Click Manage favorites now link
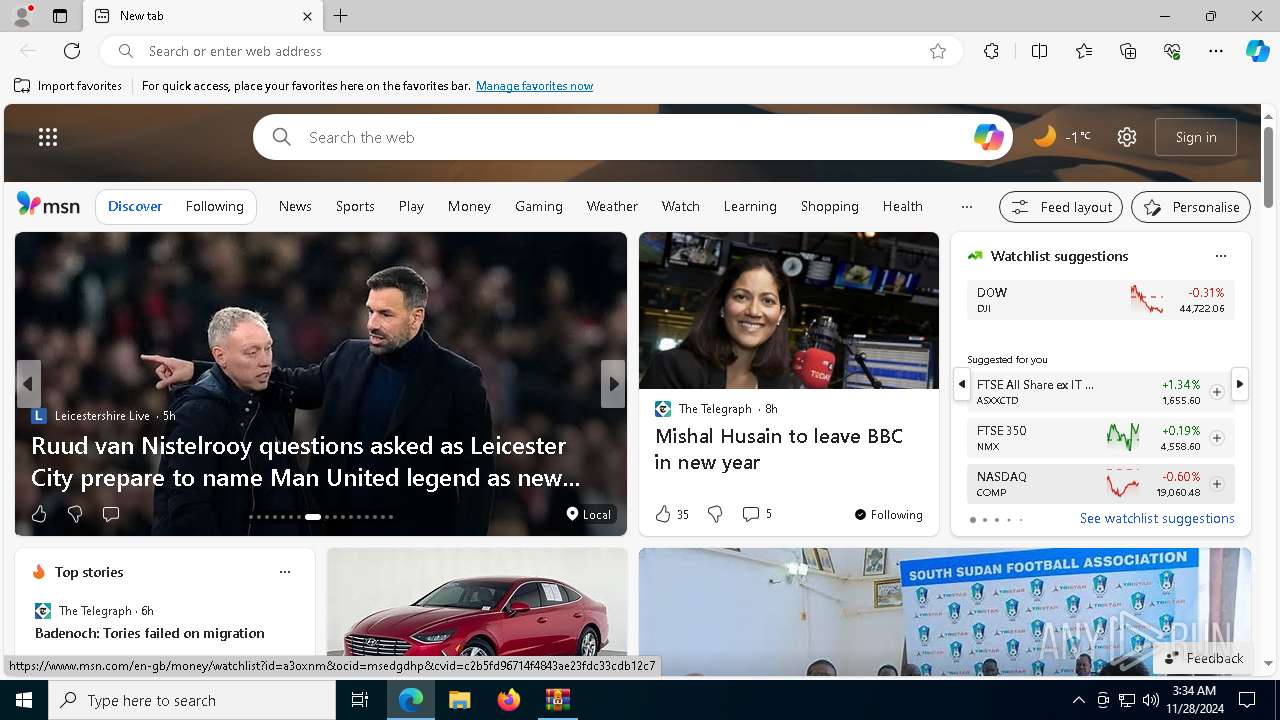Screen dimensions: 1280x720 534,86
